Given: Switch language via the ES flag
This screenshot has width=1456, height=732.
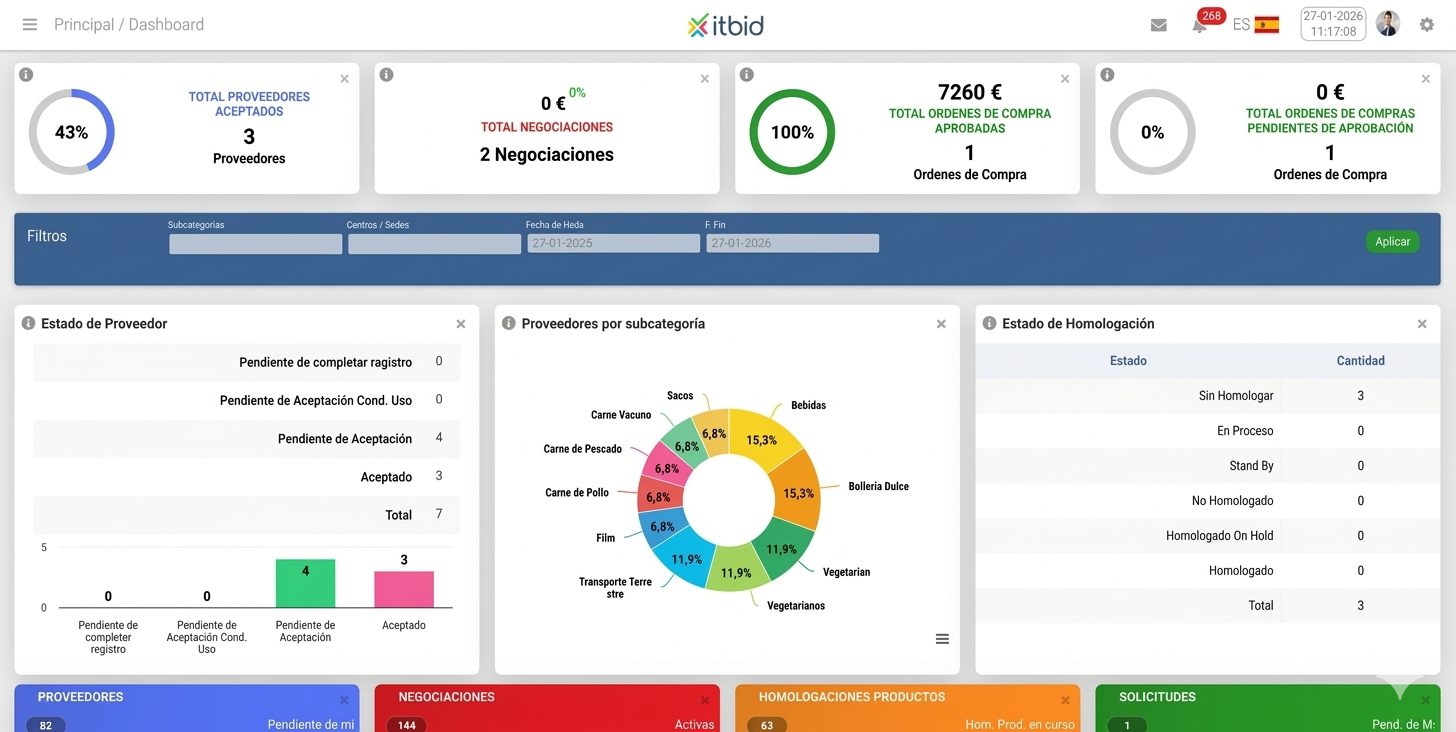Looking at the screenshot, I should coord(1266,25).
